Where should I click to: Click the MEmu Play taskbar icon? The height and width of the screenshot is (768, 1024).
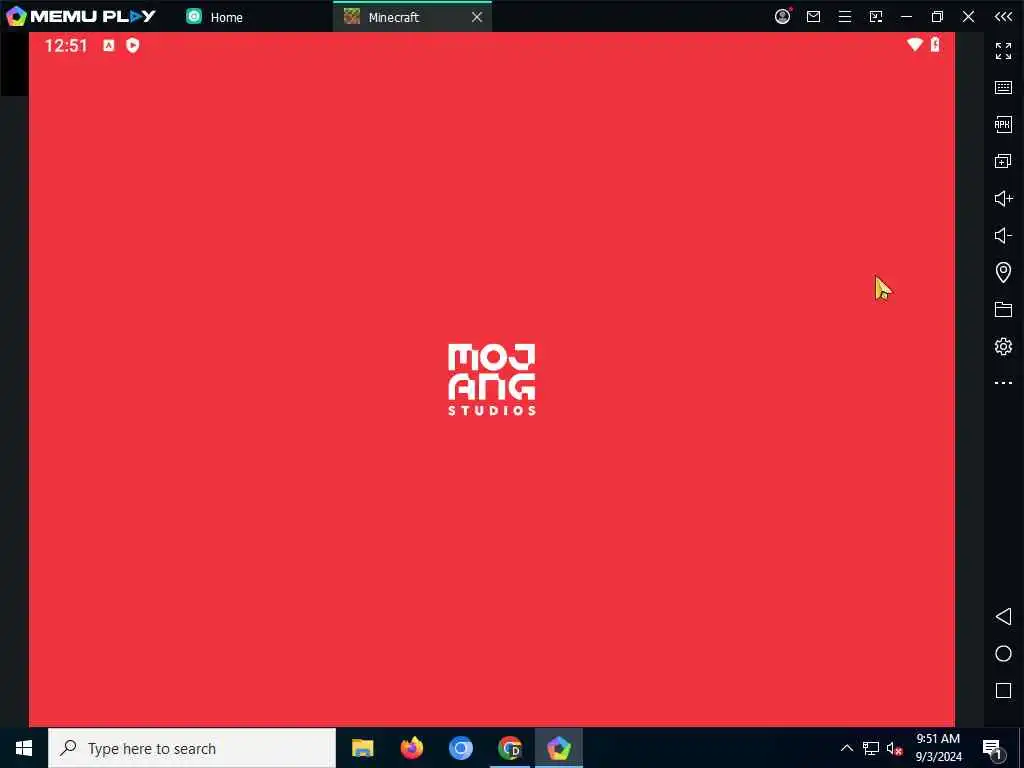click(x=559, y=748)
